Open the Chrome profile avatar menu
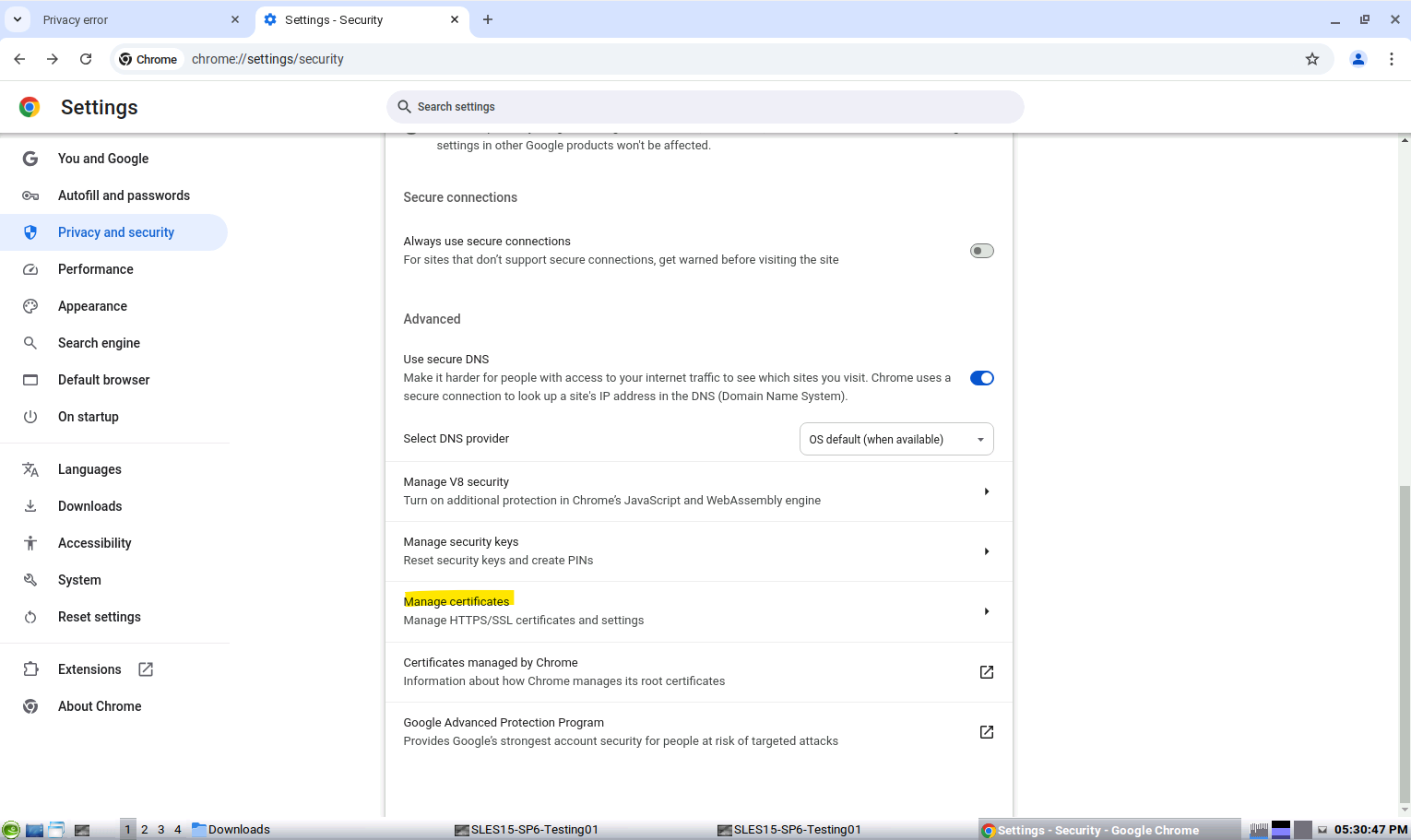 click(1358, 59)
